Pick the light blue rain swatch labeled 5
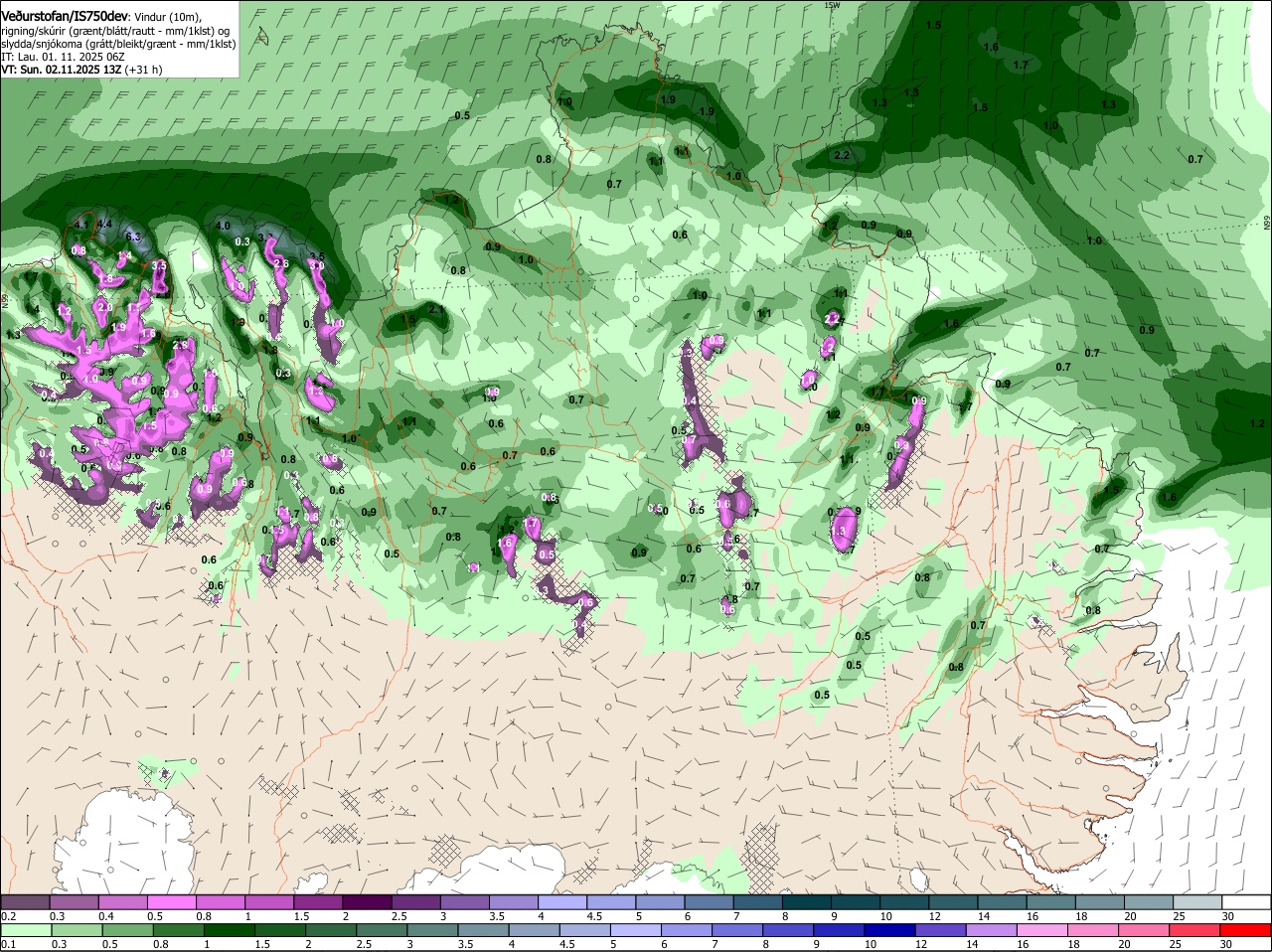This screenshot has width=1272, height=952. (636, 930)
